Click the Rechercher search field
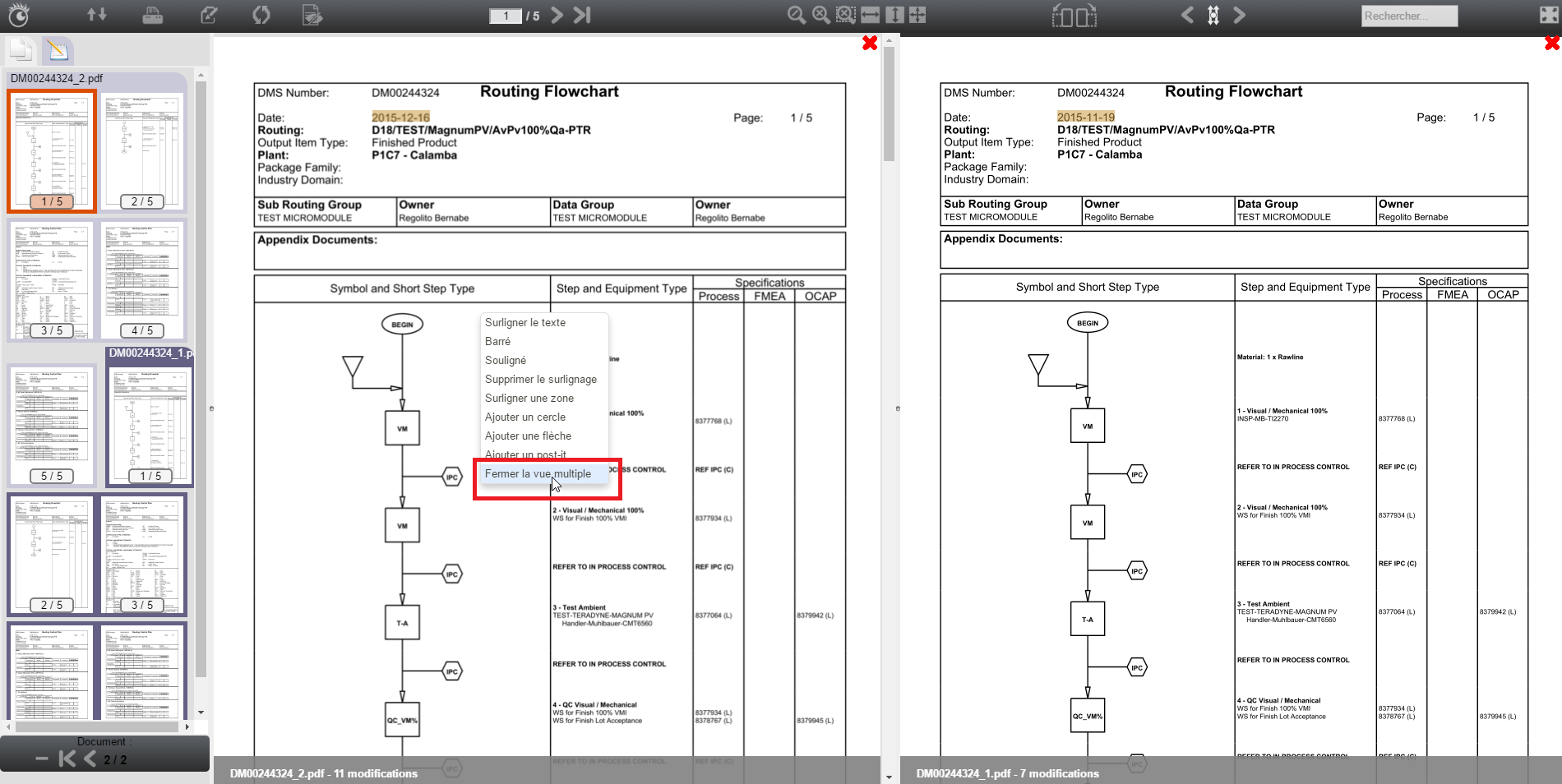Screen dimensions: 1562x784 click(x=1408, y=16)
